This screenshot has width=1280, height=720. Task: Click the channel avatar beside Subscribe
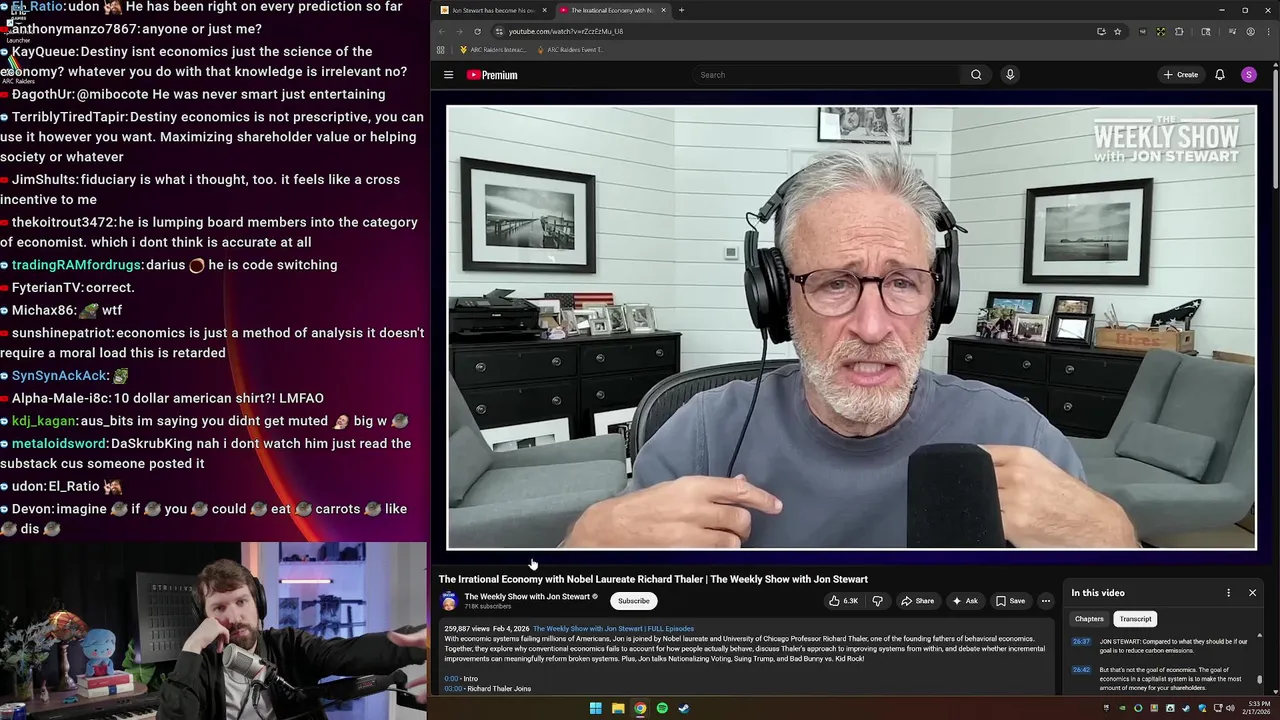[x=449, y=601]
